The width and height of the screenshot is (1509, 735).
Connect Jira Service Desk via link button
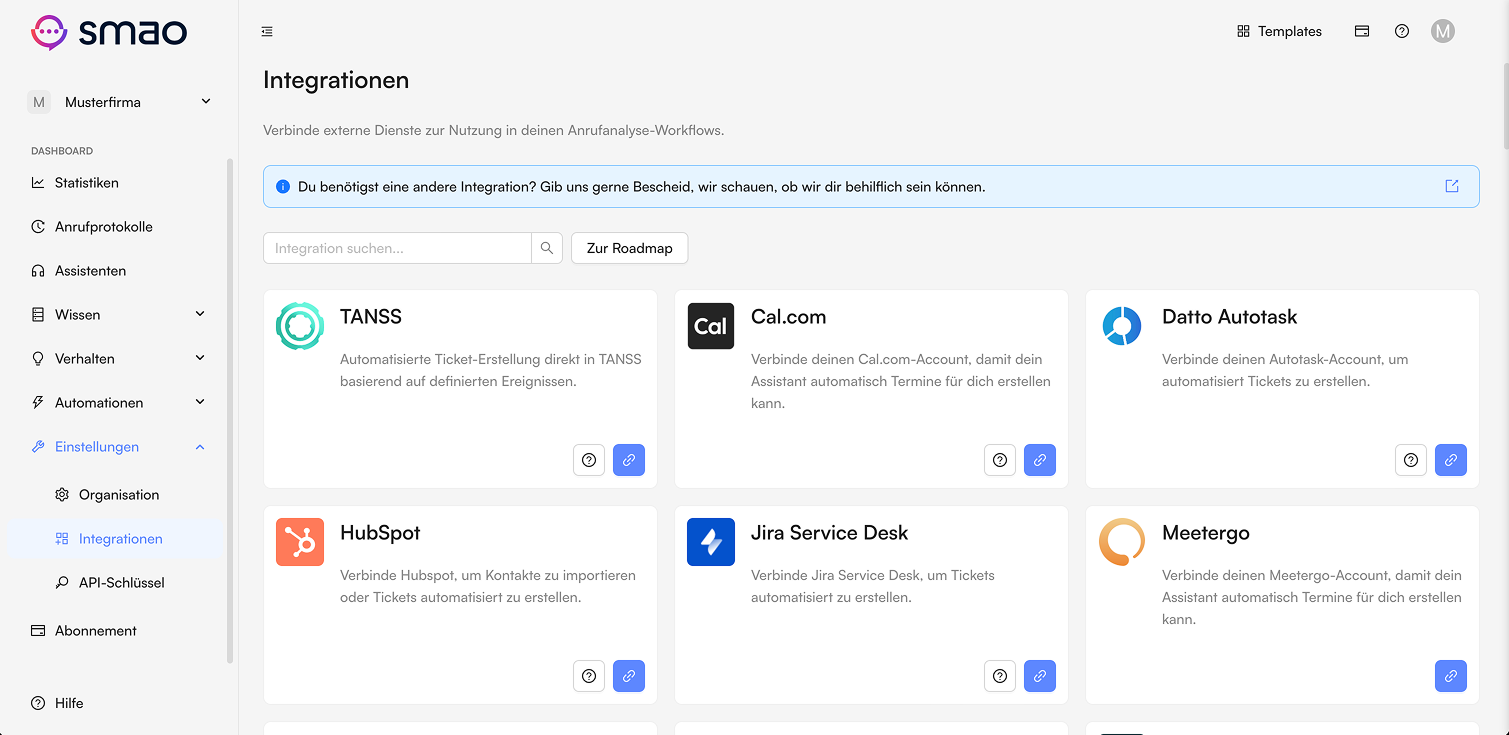pyautogui.click(x=1040, y=676)
